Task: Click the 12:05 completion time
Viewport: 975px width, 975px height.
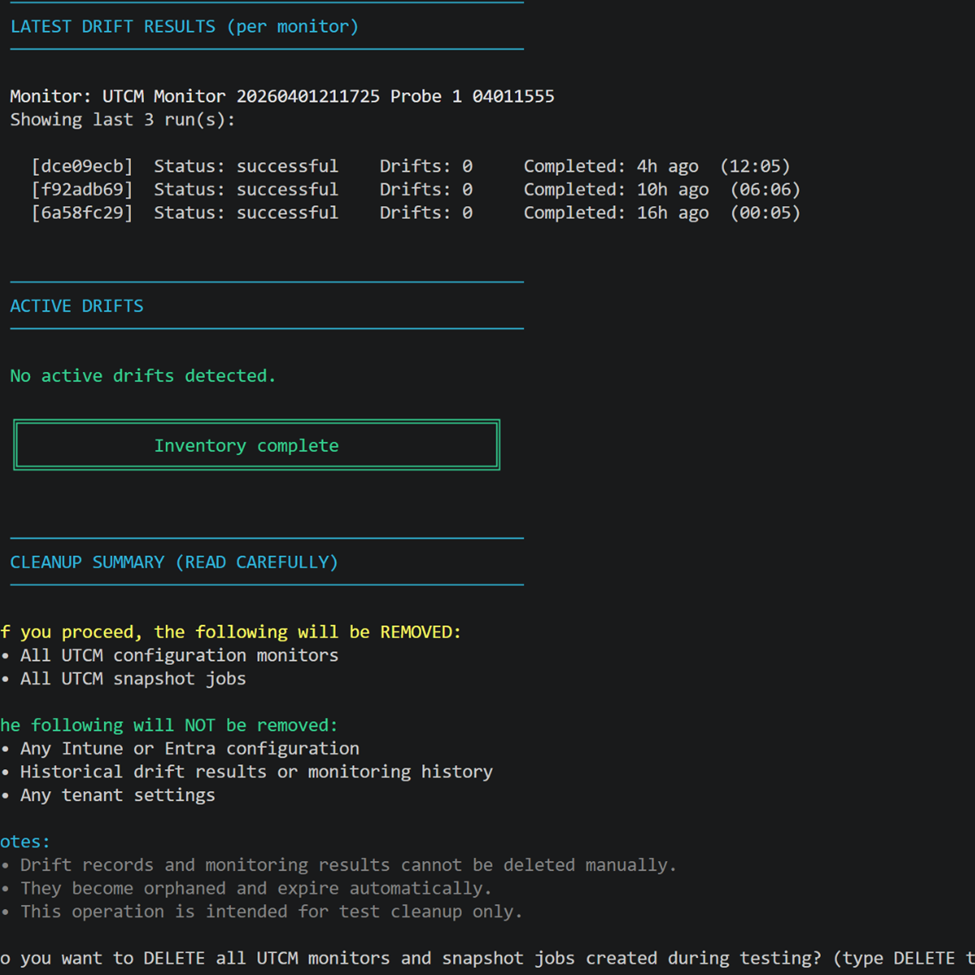Action: [x=755, y=167]
